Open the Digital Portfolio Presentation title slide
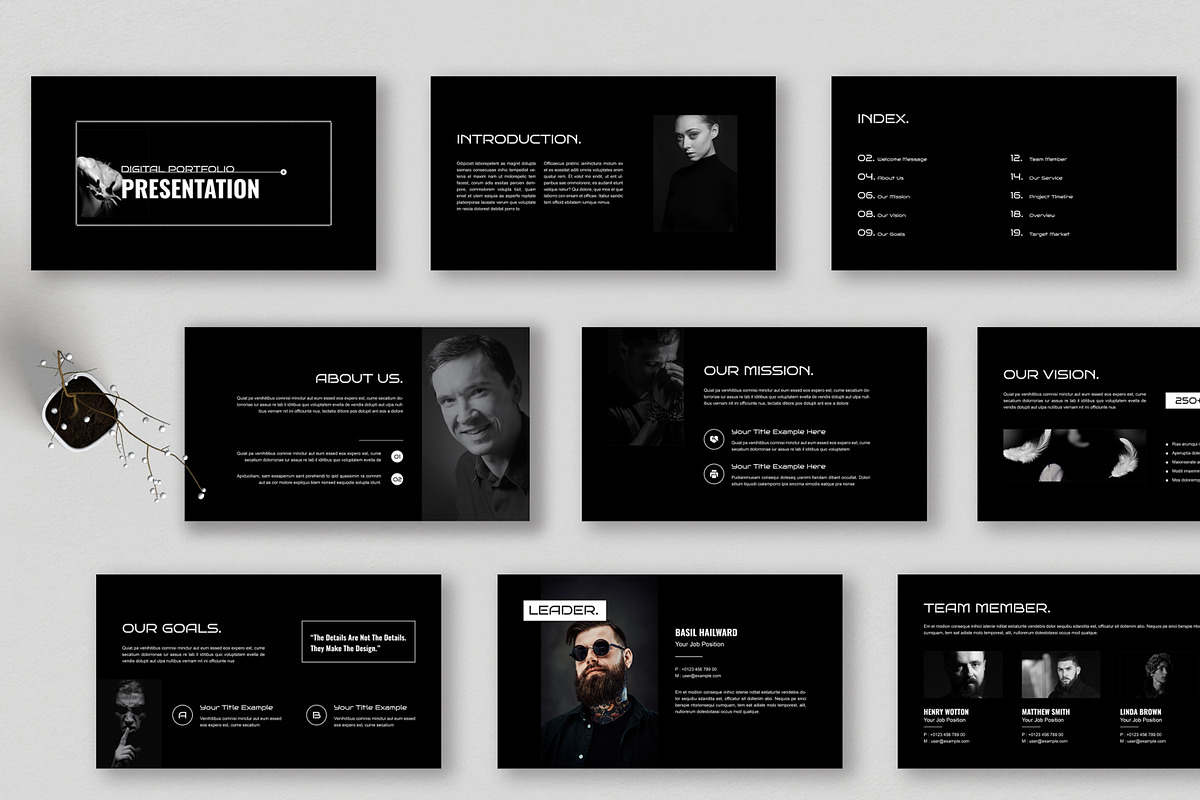 204,173
